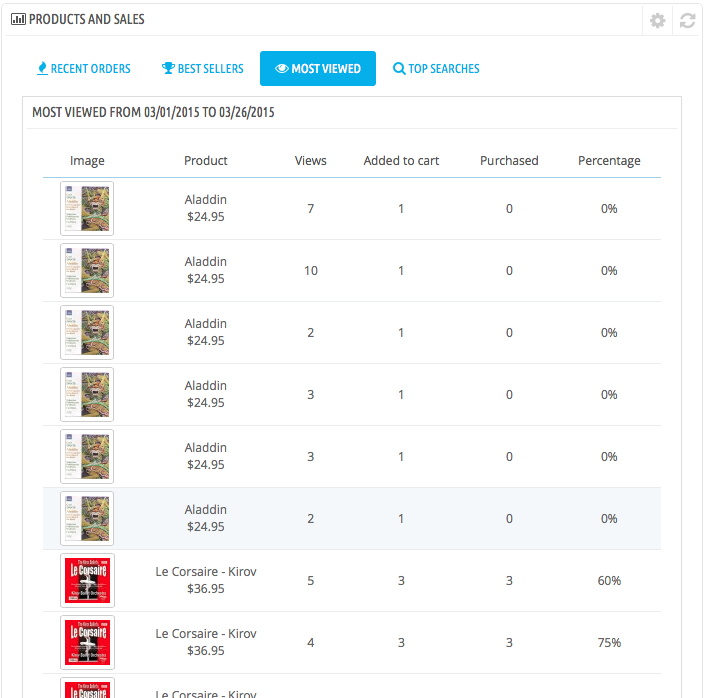The width and height of the screenshot is (705, 698).
Task: Open the panel settings gear icon
Action: click(x=657, y=20)
